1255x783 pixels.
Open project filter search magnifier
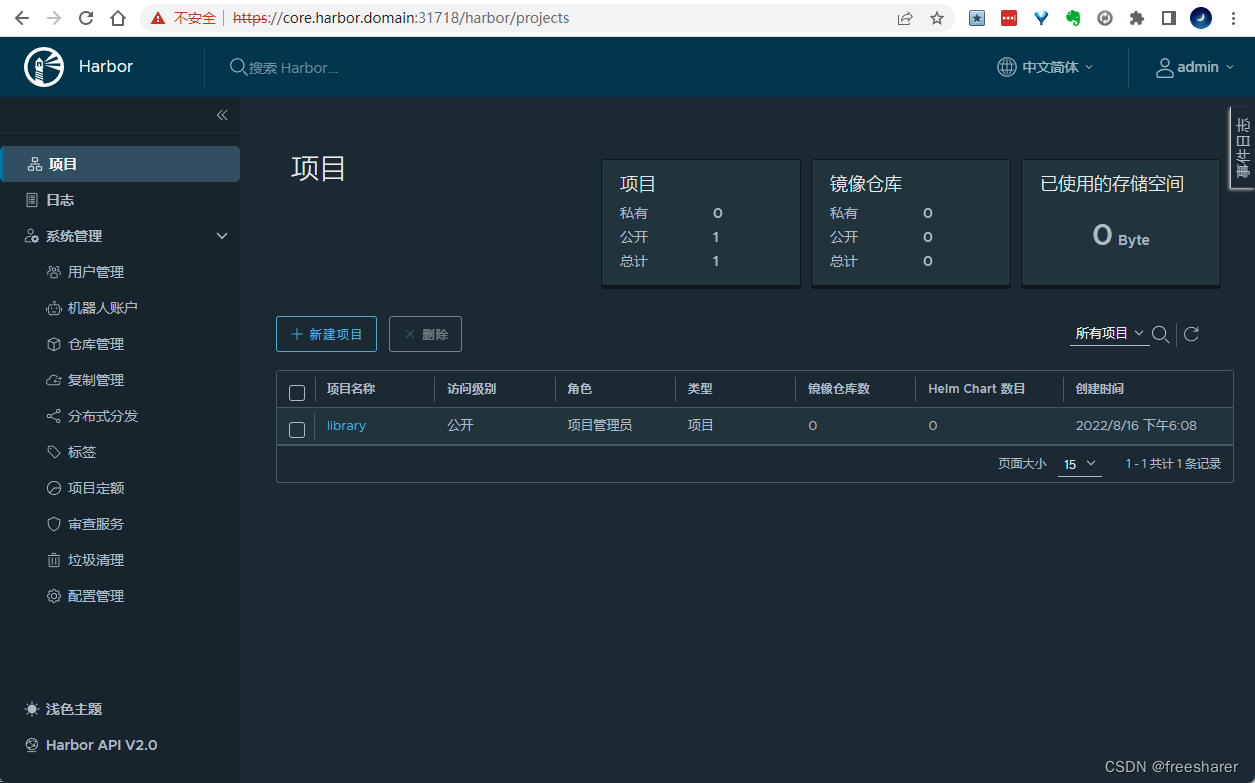(x=1160, y=334)
